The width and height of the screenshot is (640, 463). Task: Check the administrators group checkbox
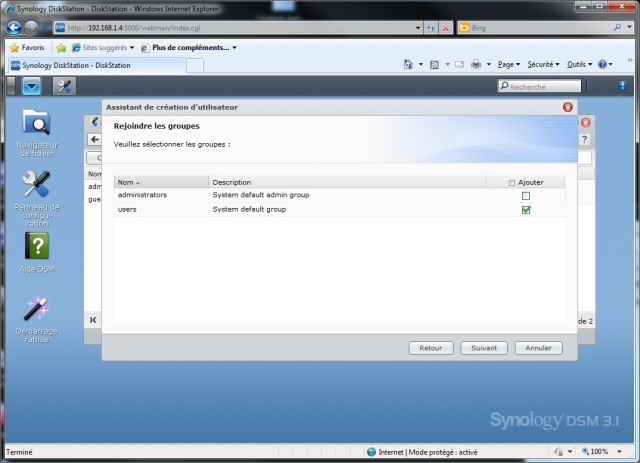(x=526, y=196)
